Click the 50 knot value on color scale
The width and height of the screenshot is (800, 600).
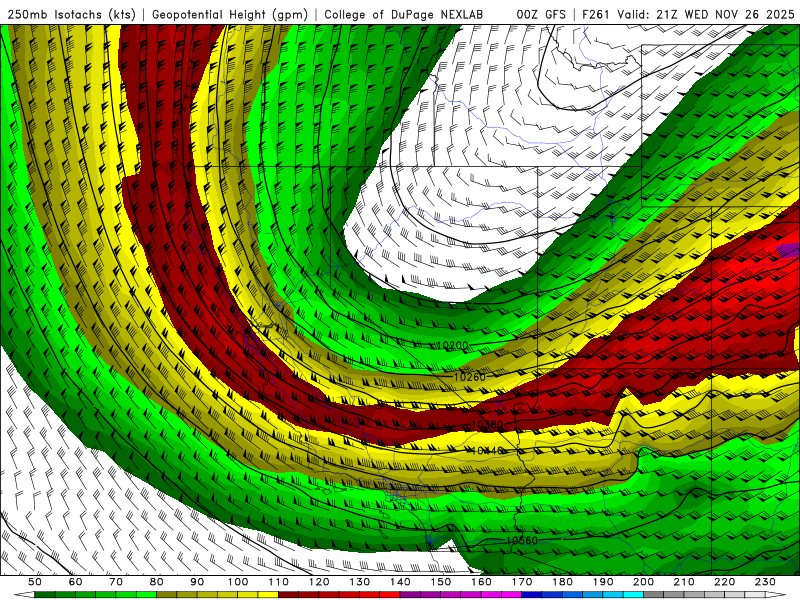click(x=35, y=582)
